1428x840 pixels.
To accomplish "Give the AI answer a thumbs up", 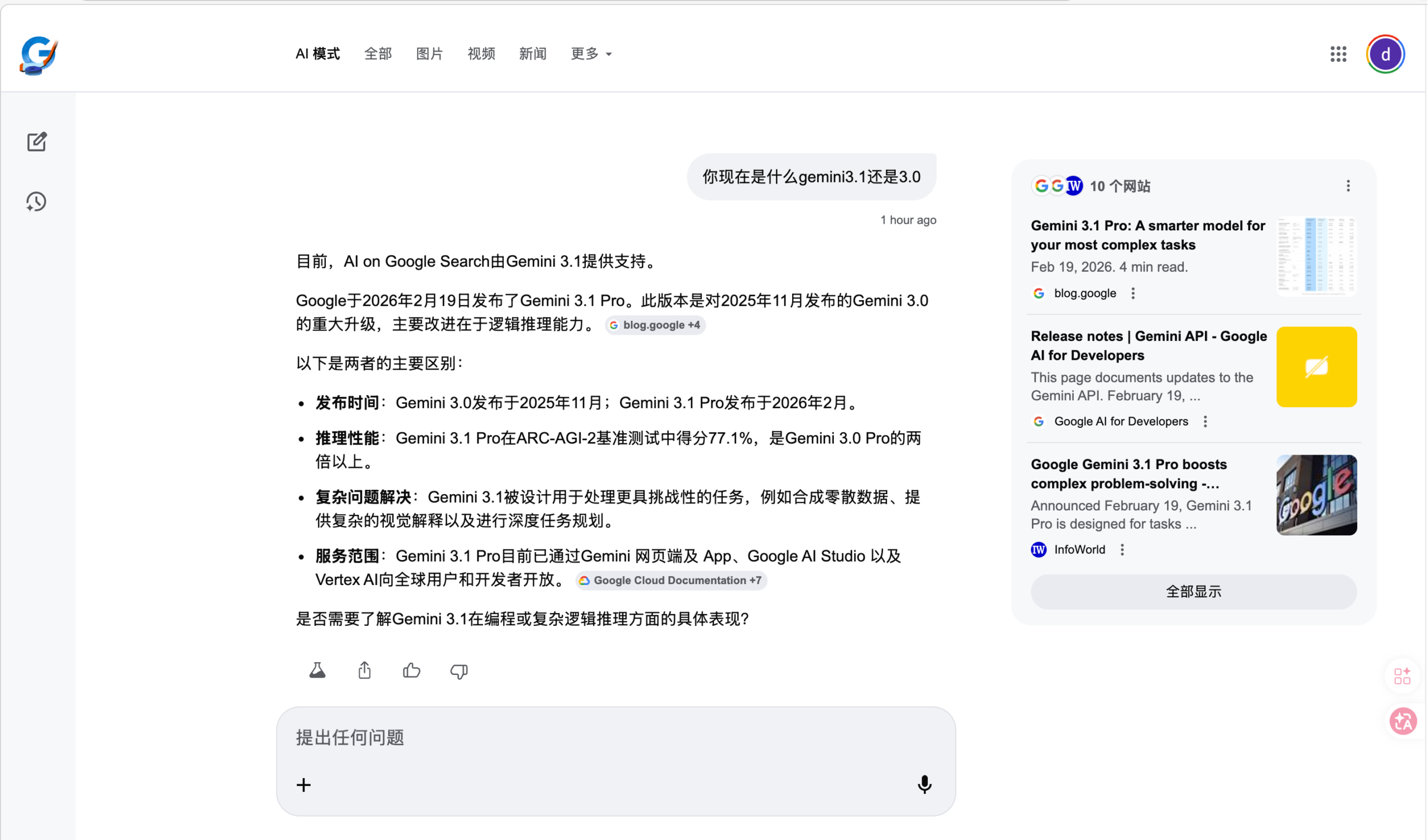I will 412,670.
